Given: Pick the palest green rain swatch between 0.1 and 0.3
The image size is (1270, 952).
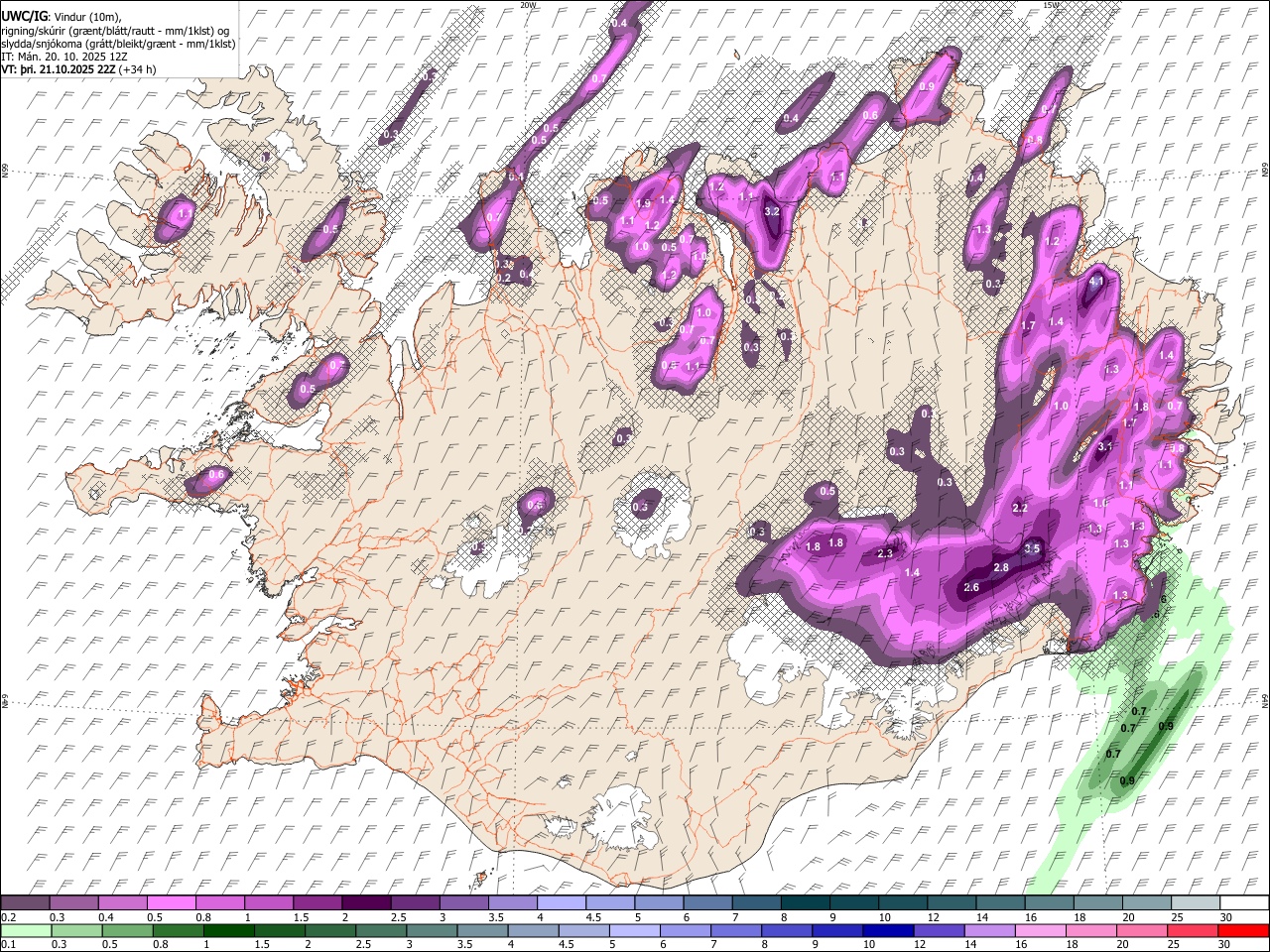Looking at the screenshot, I should [x=26, y=931].
